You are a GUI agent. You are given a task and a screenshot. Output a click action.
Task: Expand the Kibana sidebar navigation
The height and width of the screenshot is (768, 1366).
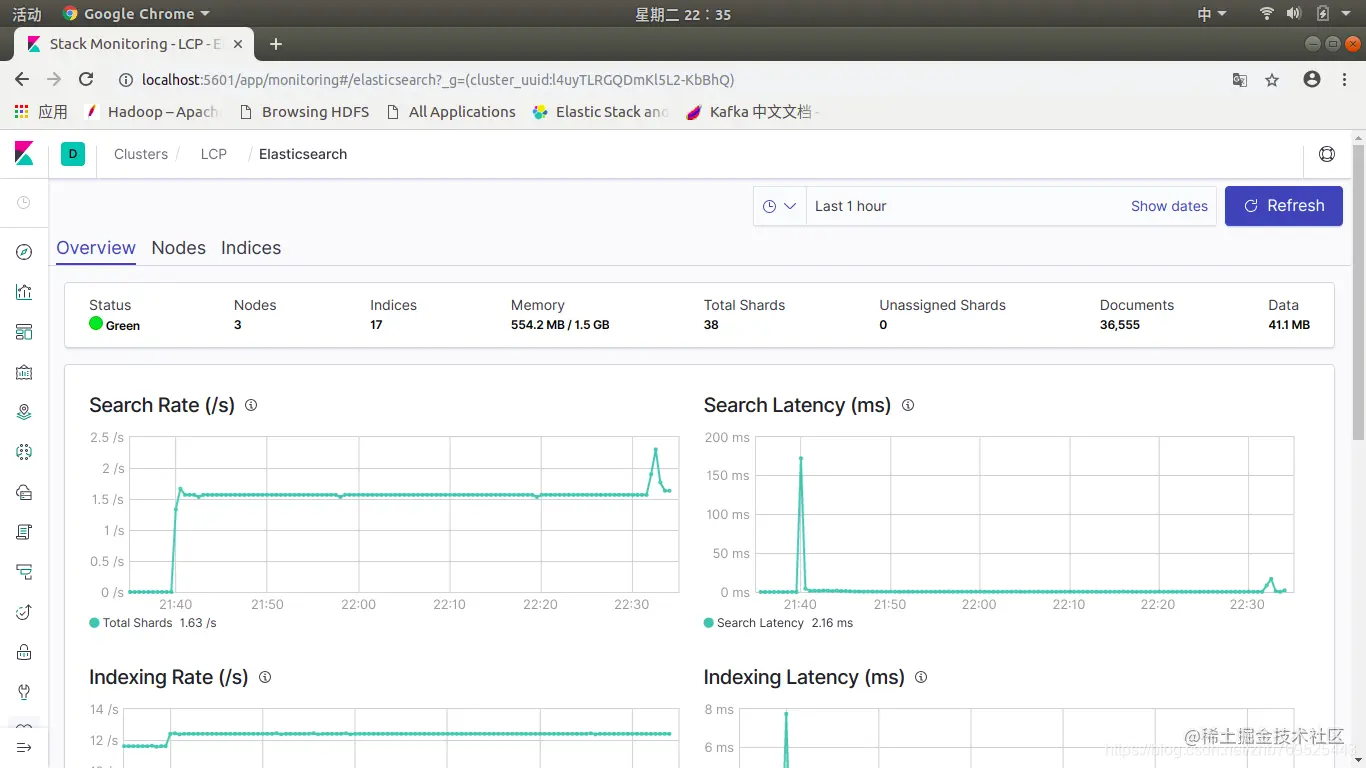click(24, 748)
